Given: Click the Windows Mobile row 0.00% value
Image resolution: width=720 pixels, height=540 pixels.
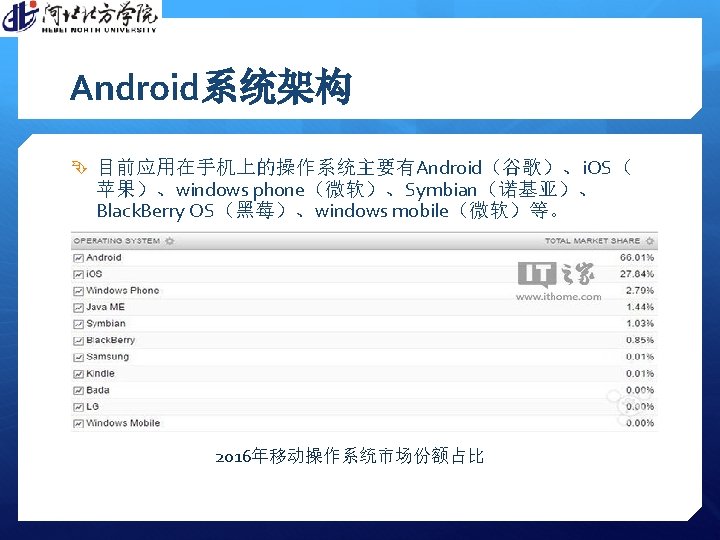Looking at the screenshot, I should [x=640, y=423].
